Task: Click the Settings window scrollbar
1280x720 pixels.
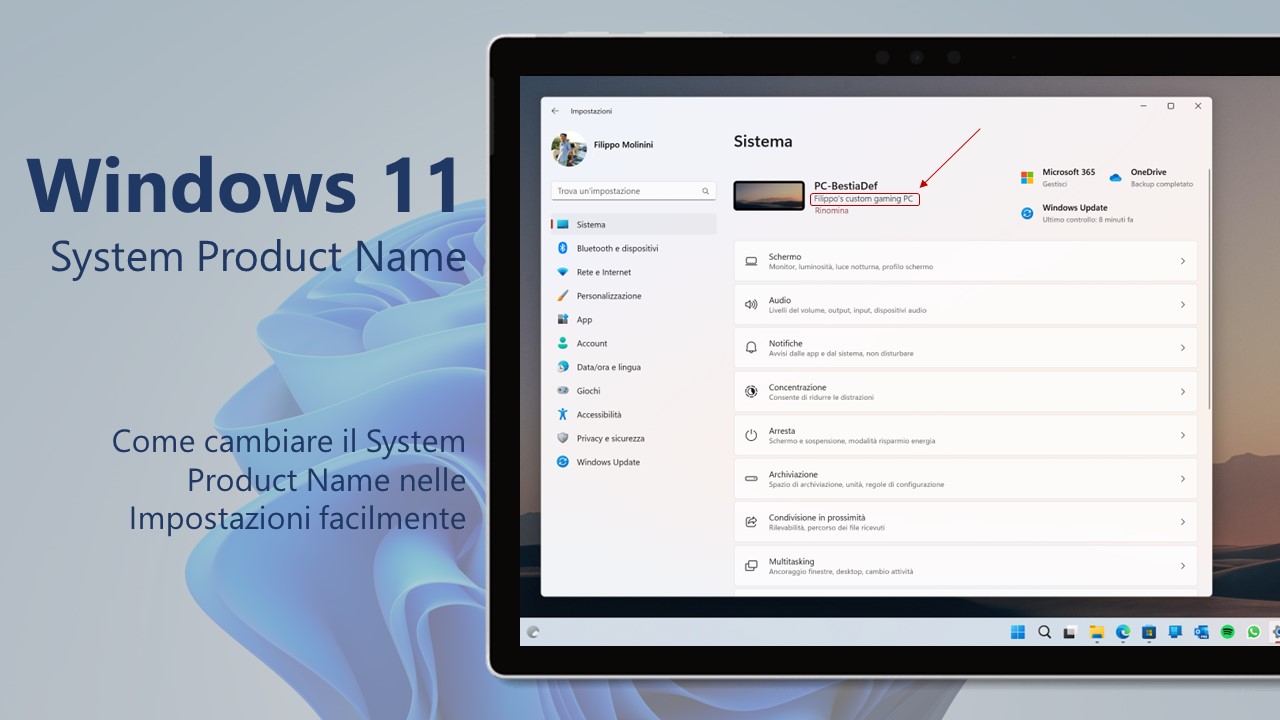Action: (x=1209, y=288)
